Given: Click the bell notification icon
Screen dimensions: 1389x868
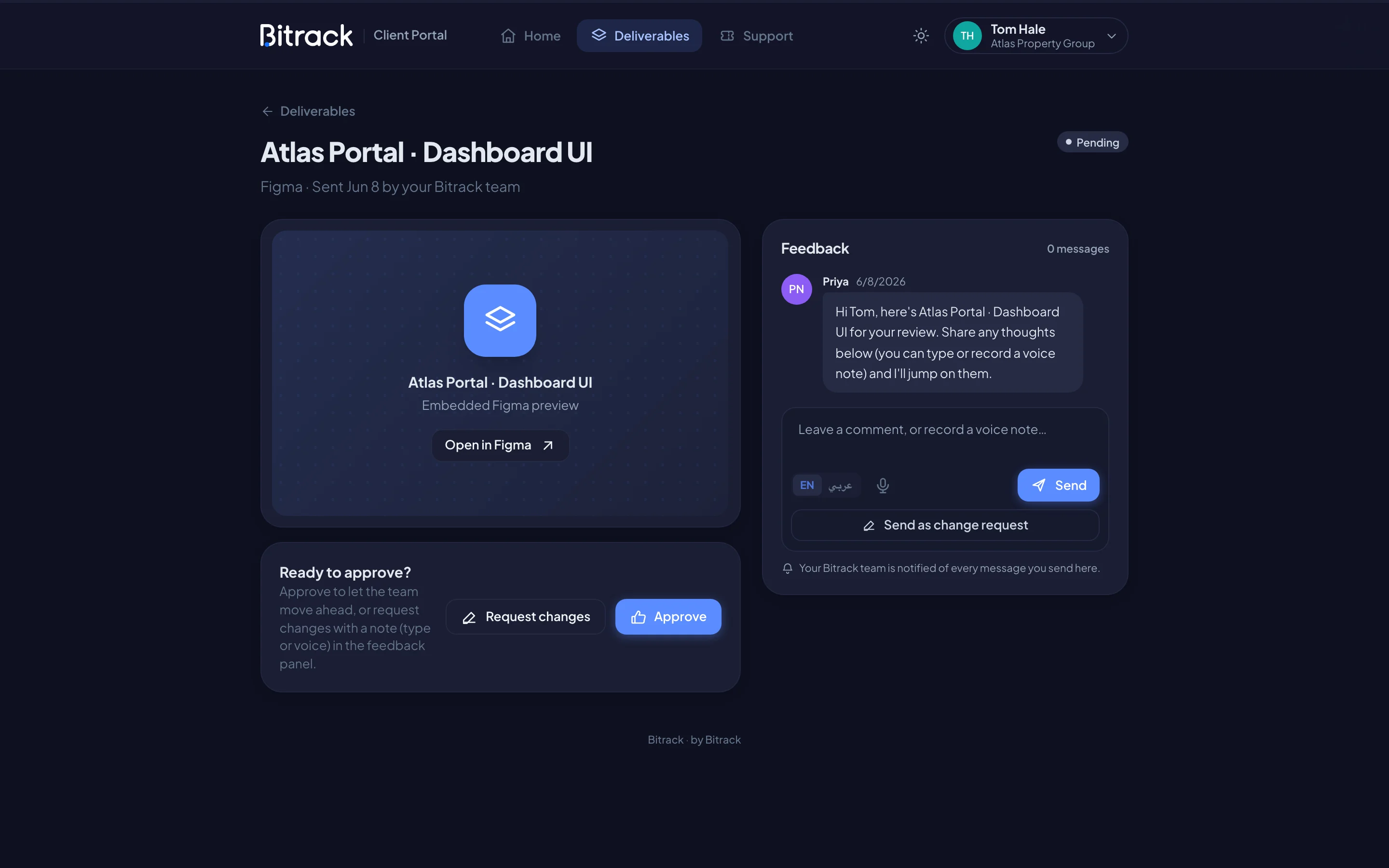Looking at the screenshot, I should [788, 569].
